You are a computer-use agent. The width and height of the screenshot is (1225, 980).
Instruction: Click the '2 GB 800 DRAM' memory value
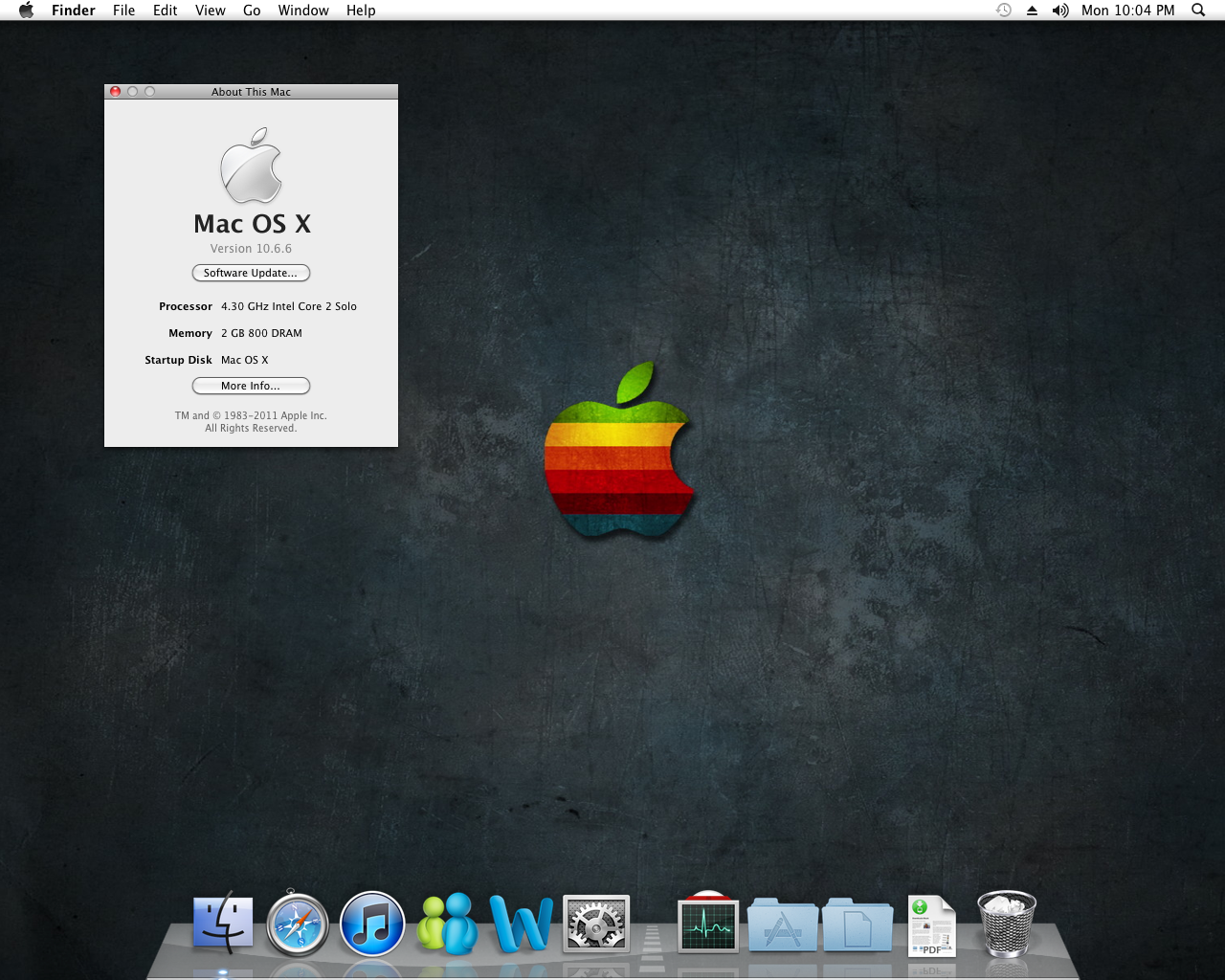(x=261, y=333)
